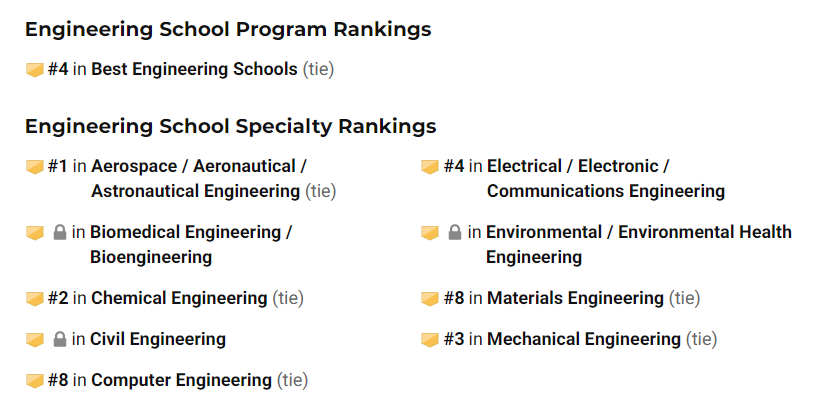
Task: Open the Best Engineering Schools link
Action: (194, 70)
